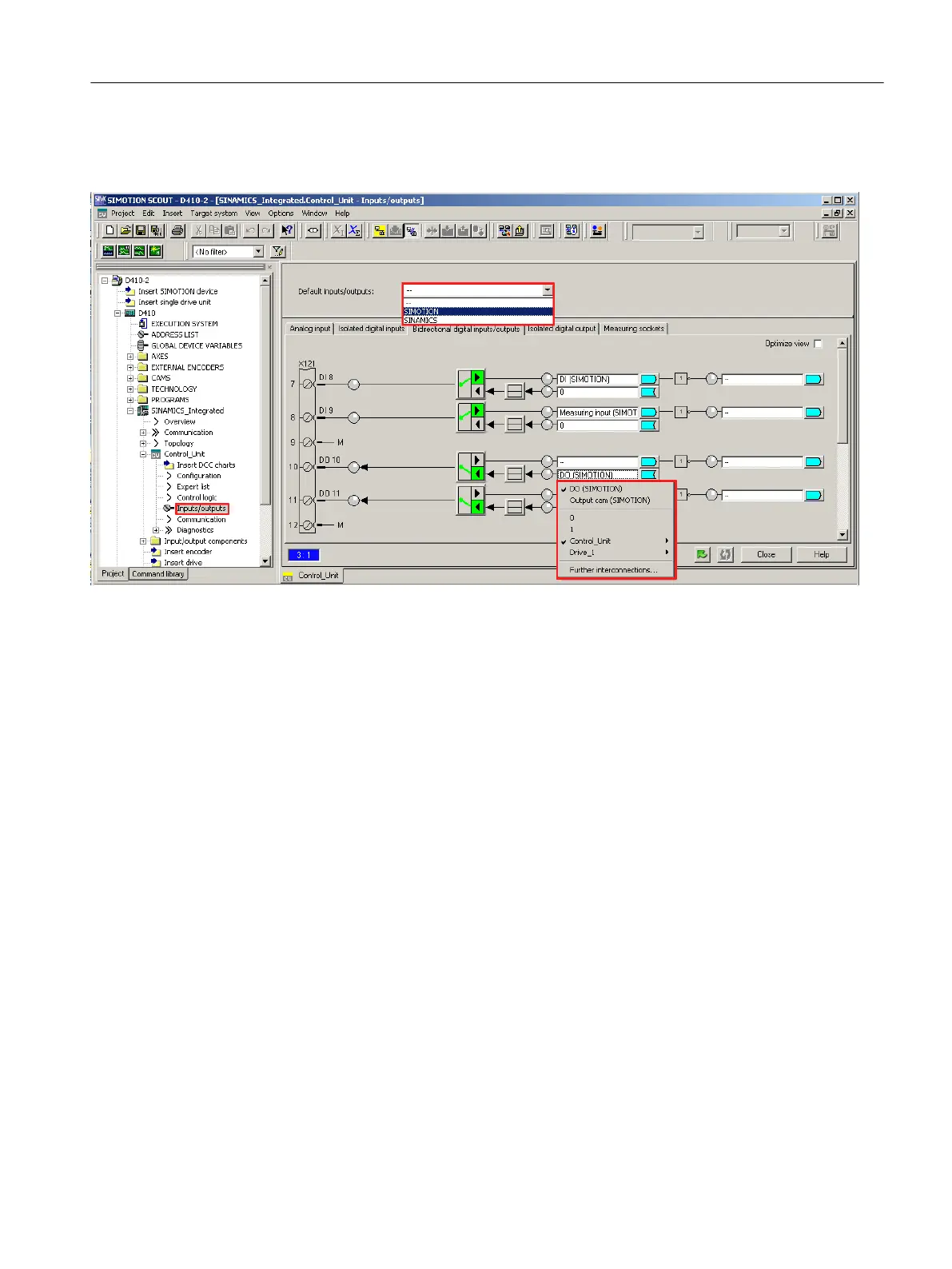
Task: Click the Control_Unit document tab at bottom
Action: coord(312,575)
